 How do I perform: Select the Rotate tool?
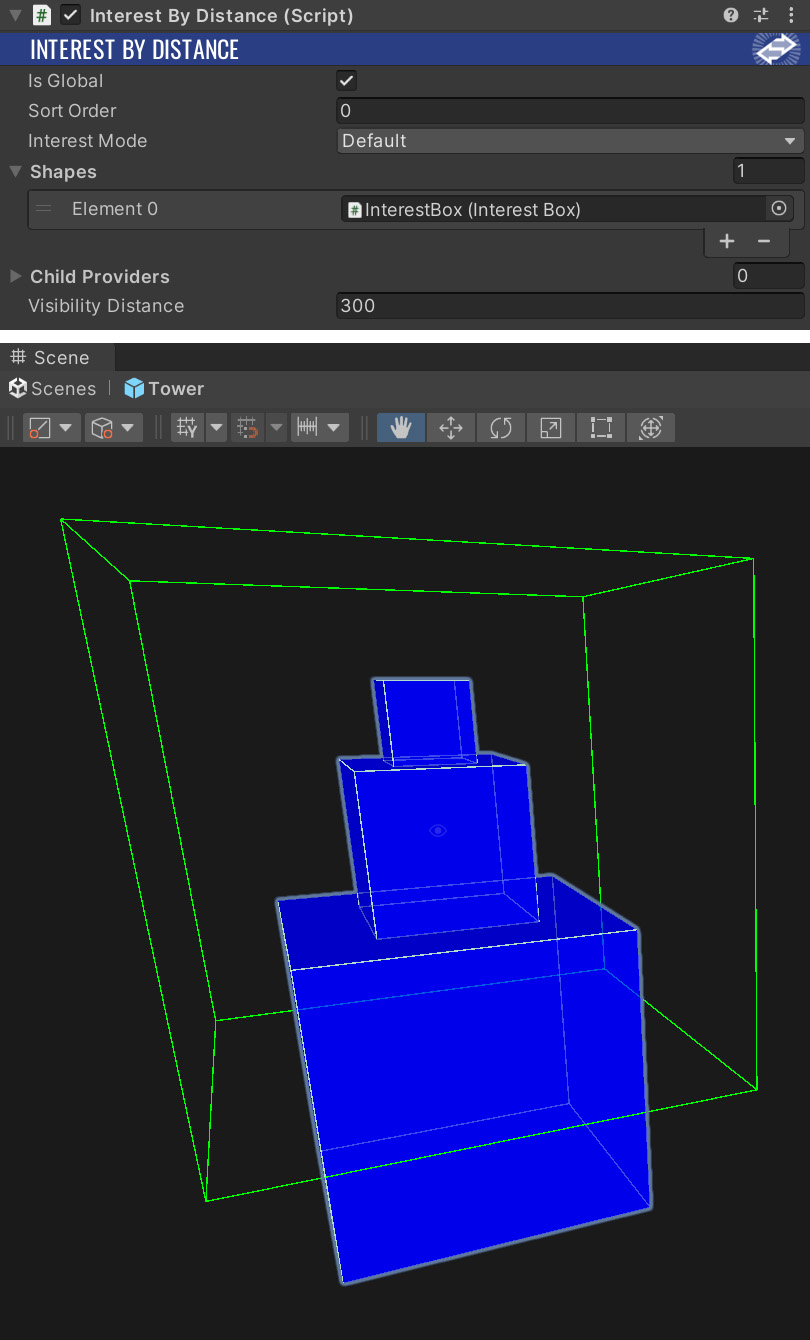501,428
